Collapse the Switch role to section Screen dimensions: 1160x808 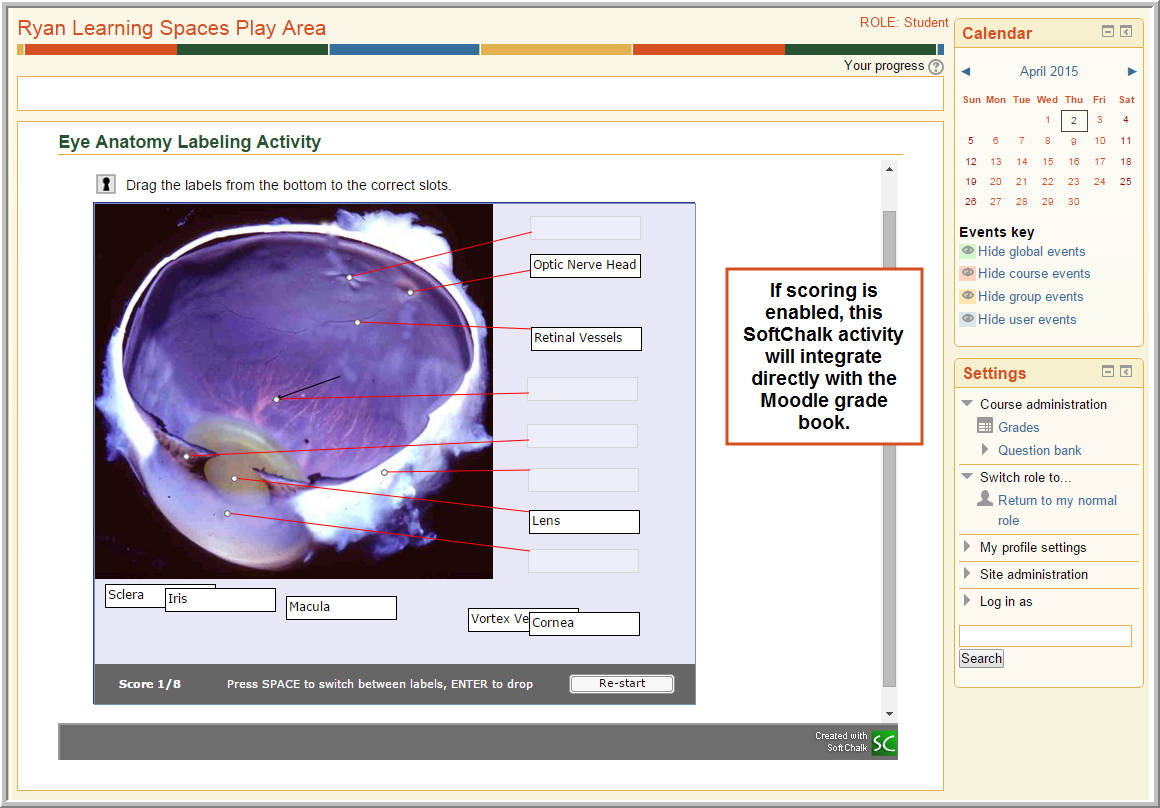(966, 477)
